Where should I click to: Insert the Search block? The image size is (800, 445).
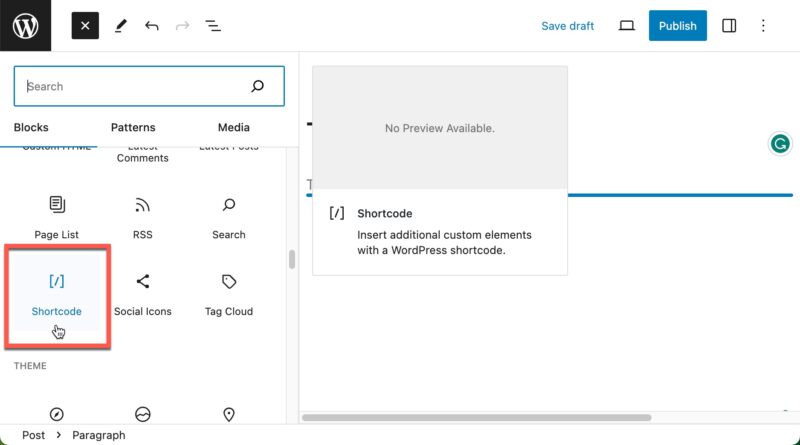[x=229, y=217]
